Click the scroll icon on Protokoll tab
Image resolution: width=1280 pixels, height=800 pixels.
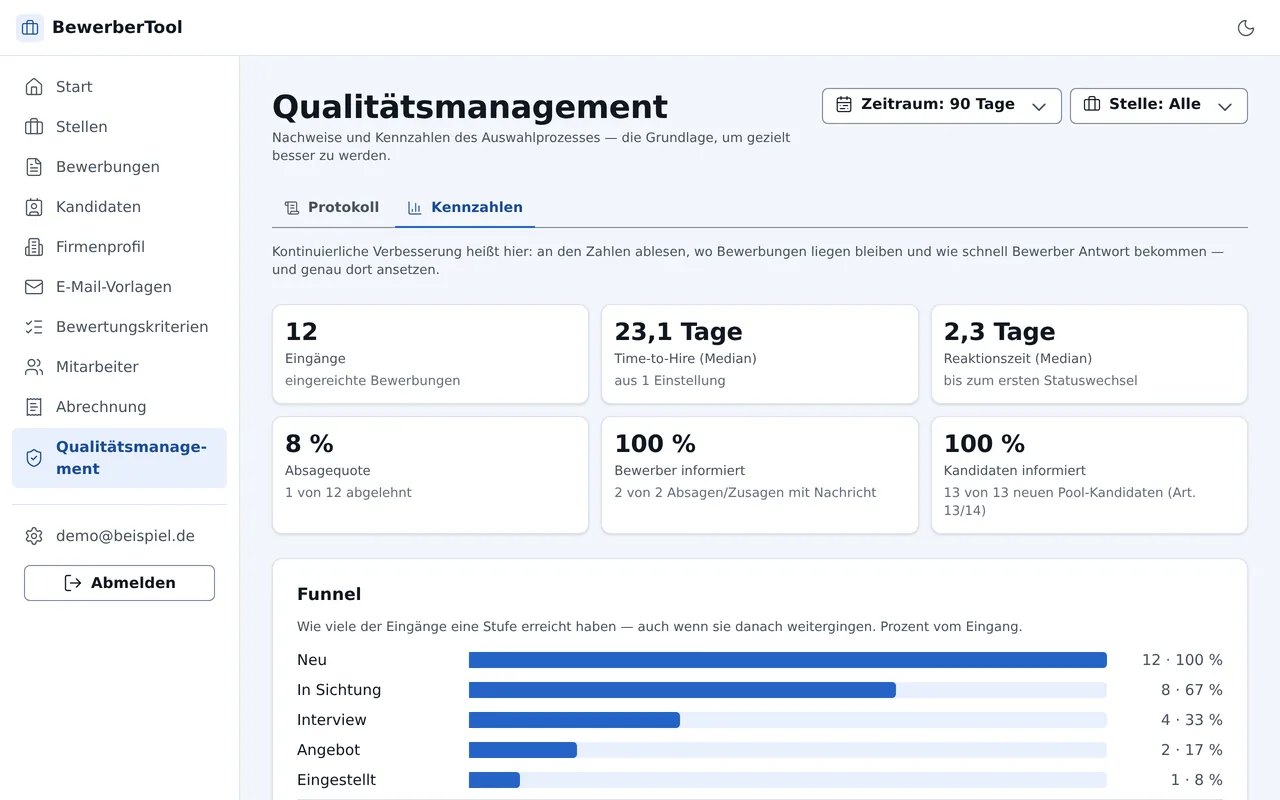[292, 208]
